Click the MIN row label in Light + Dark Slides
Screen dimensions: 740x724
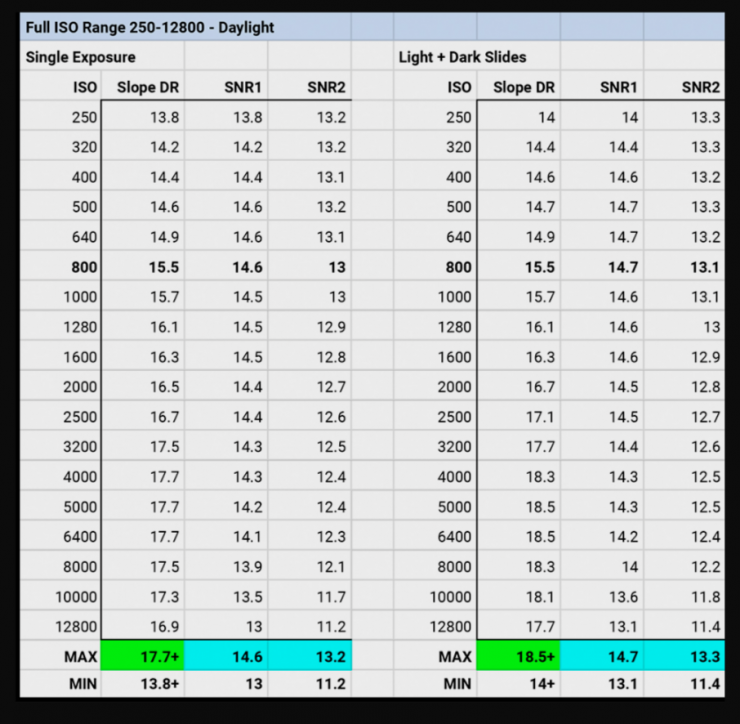click(x=436, y=687)
